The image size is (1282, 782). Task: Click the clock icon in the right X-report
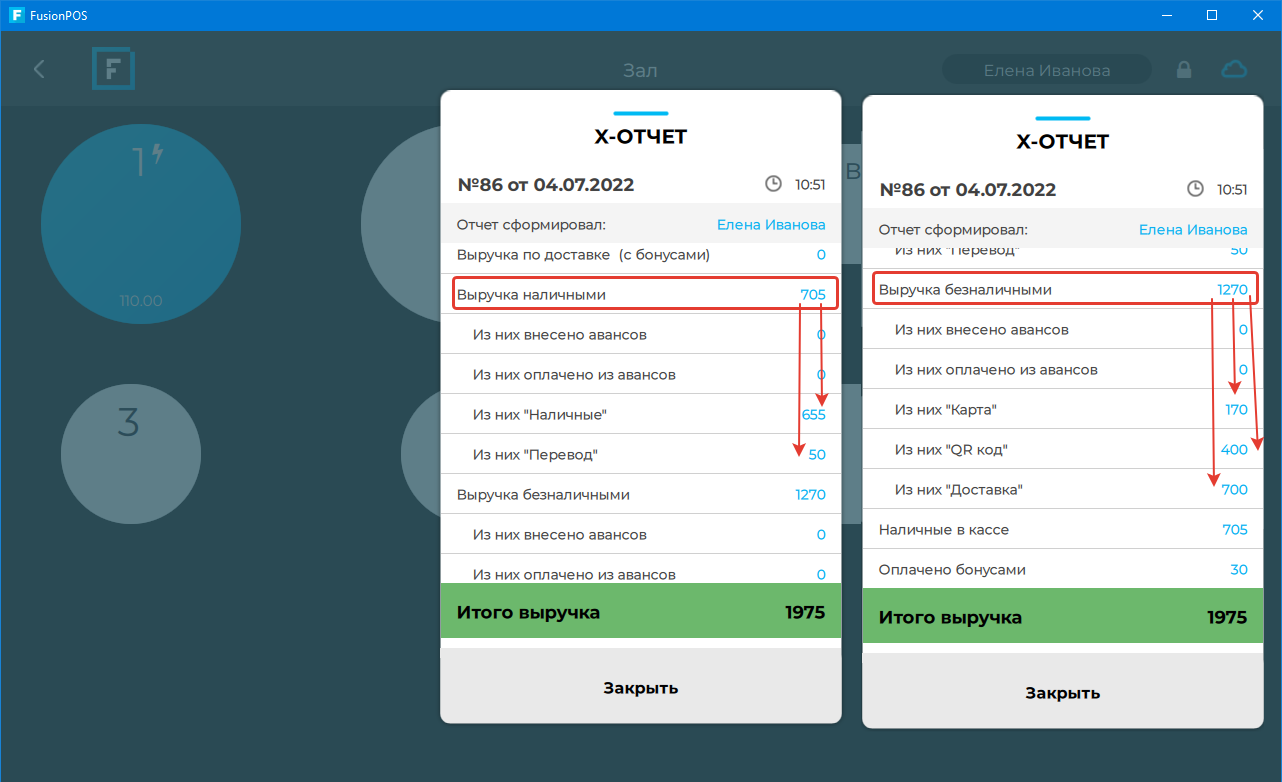click(x=1195, y=189)
